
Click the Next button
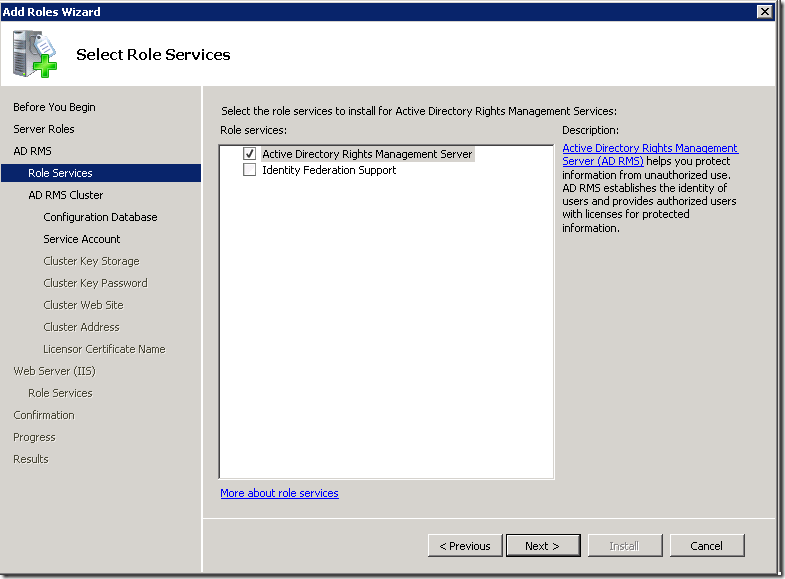[543, 545]
